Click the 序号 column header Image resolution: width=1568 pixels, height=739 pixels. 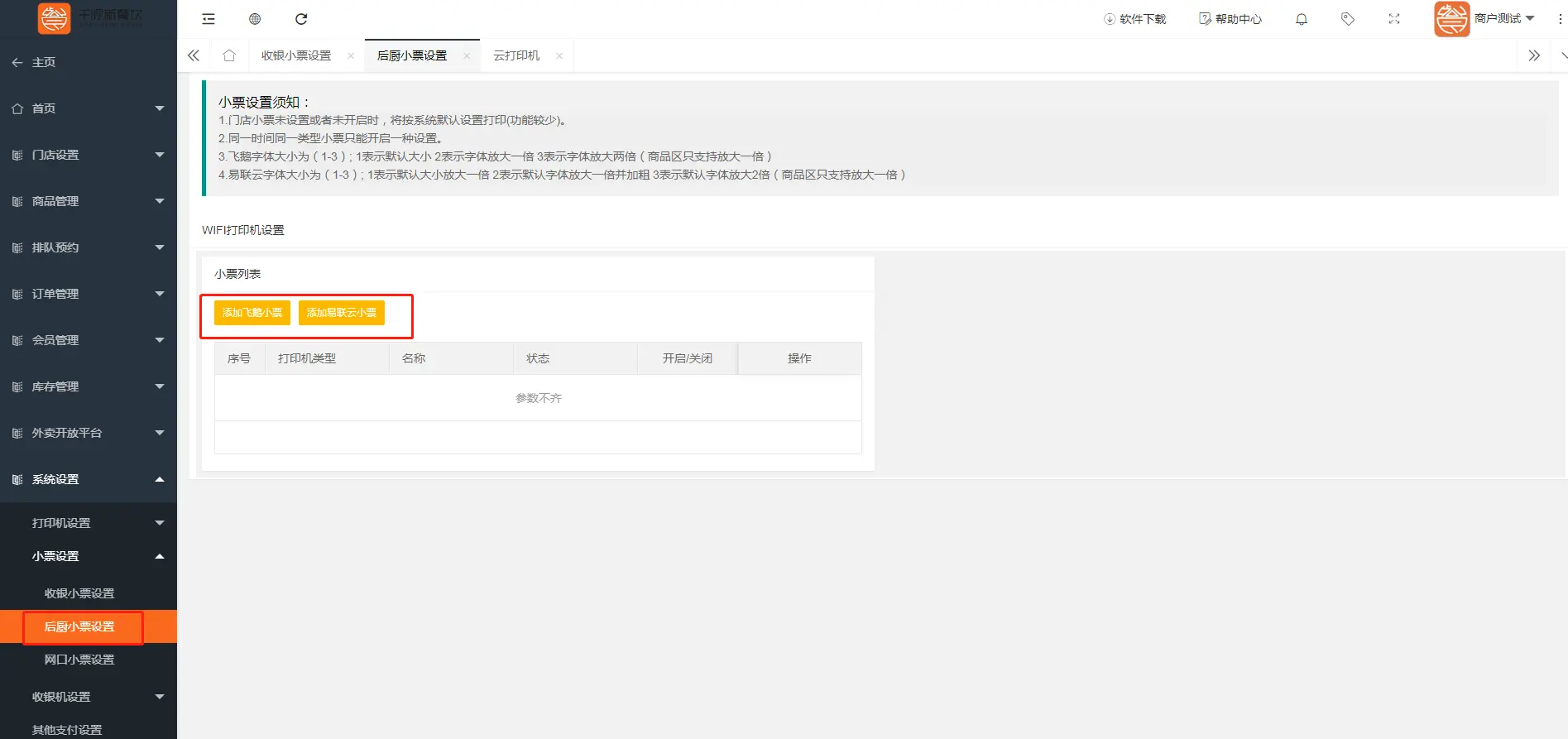pos(239,358)
